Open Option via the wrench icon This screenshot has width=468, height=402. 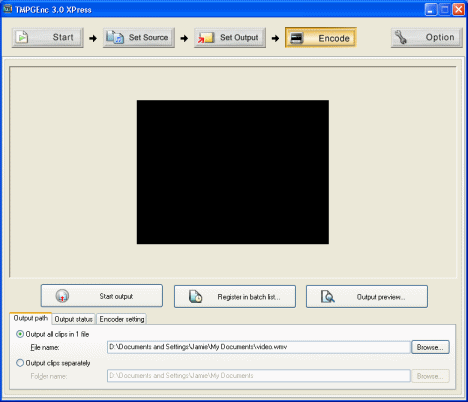tap(400, 37)
